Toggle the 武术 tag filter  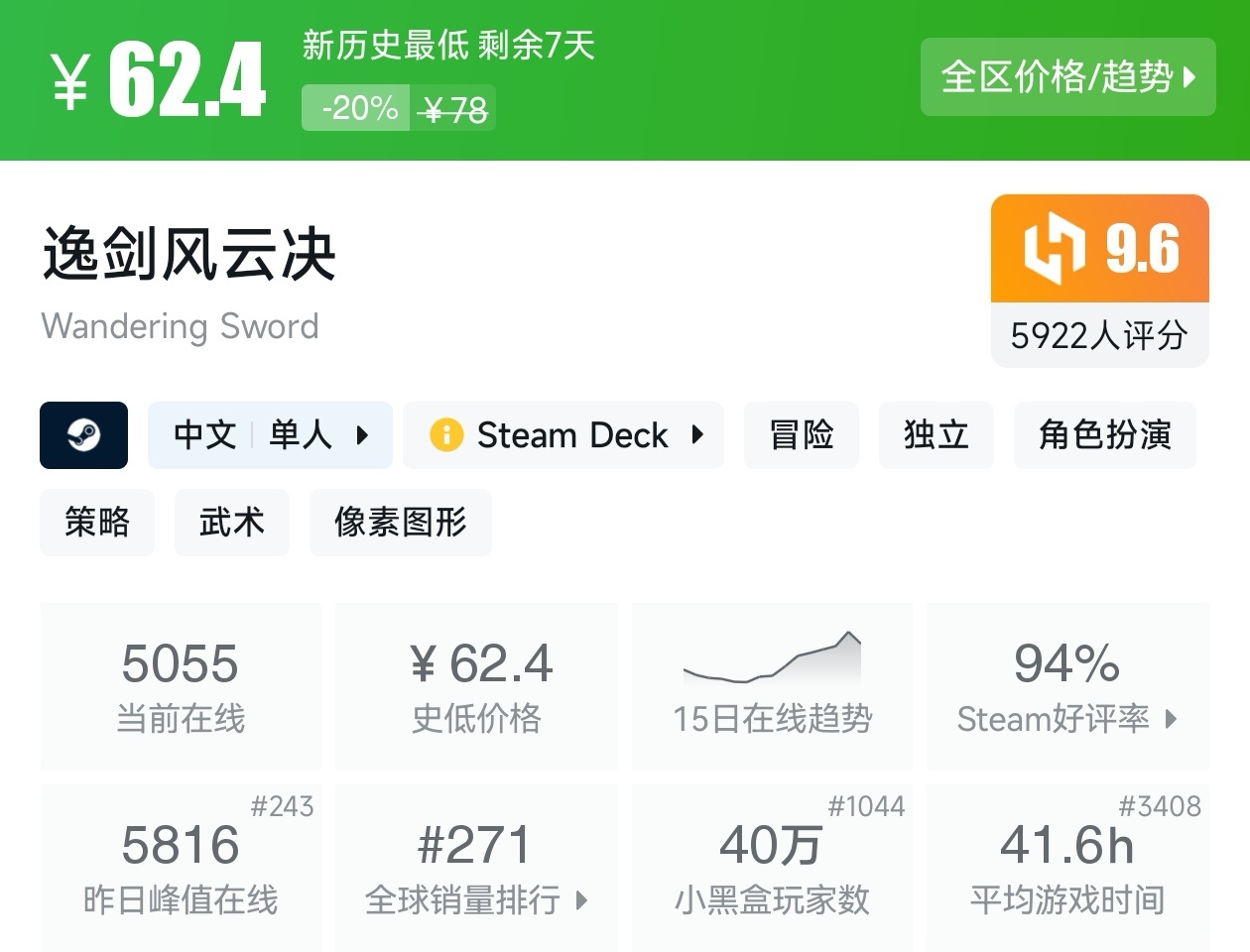coord(231,523)
